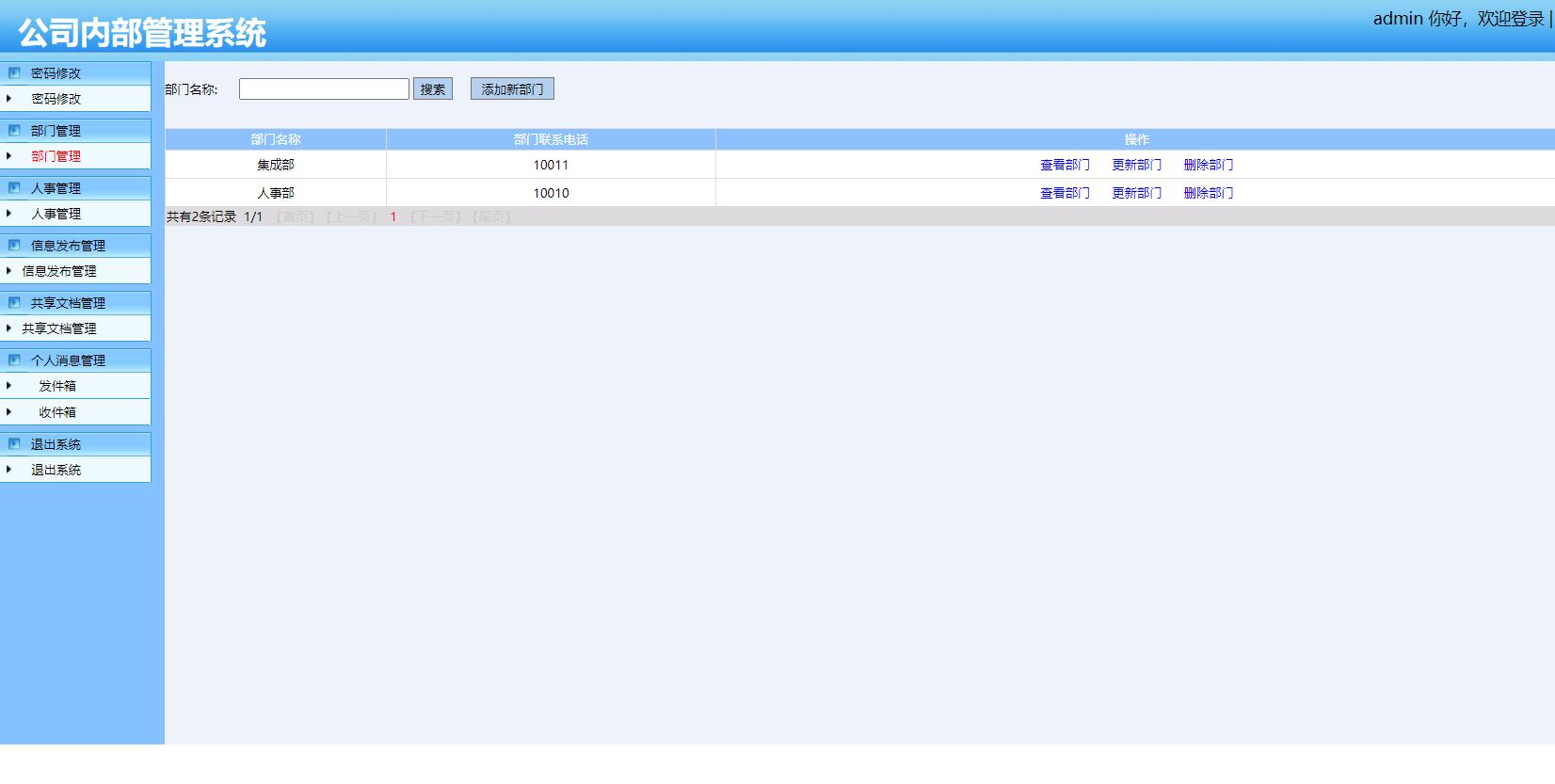Screen dimensions: 1555x784
Task: Delete the 集成部 department via 删除部门
Action: (1209, 165)
